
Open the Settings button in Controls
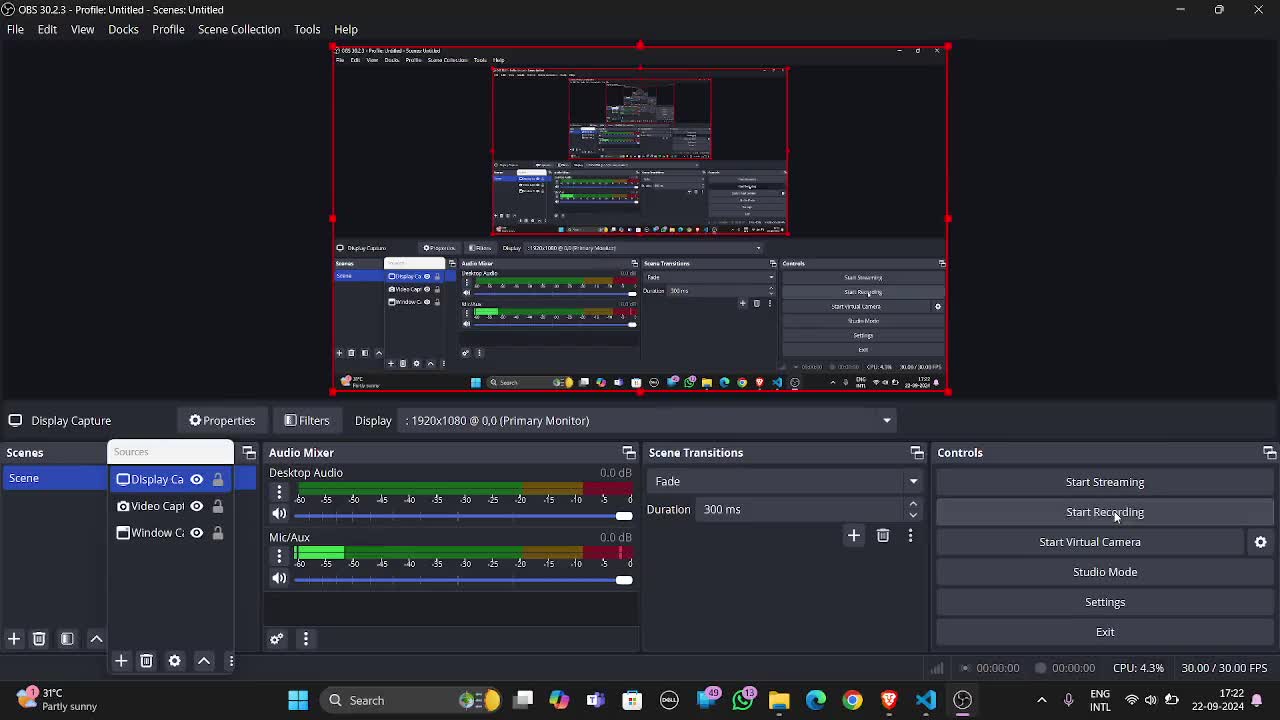[x=1105, y=602]
